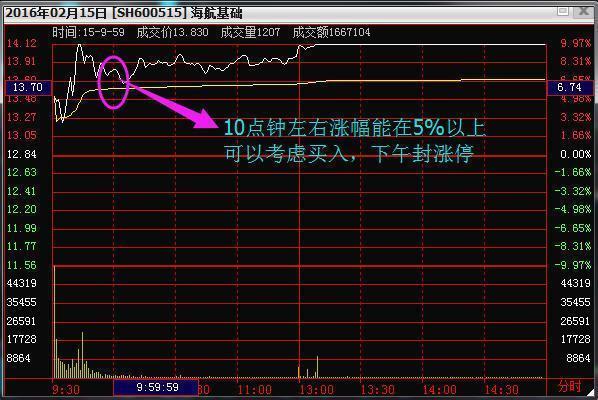Click the 14:30 time axis label
The width and height of the screenshot is (598, 400).
(x=501, y=389)
